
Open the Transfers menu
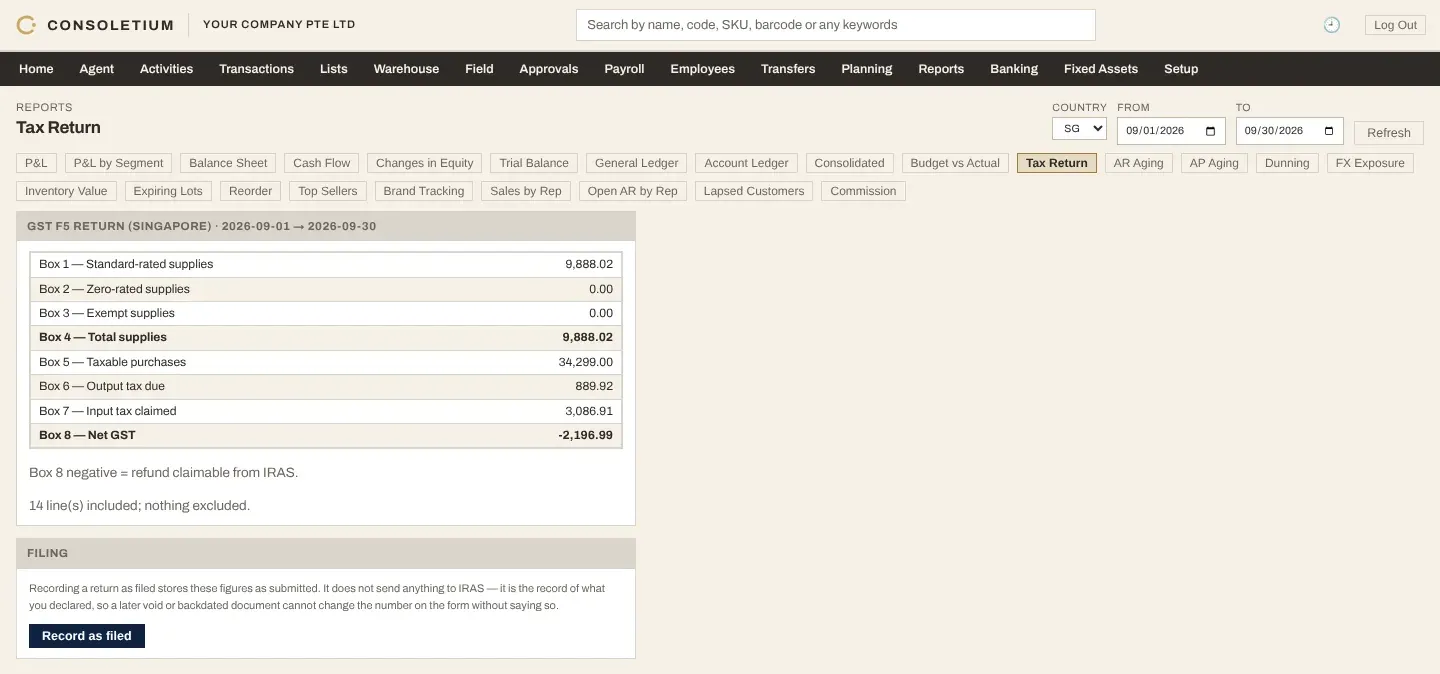788,69
